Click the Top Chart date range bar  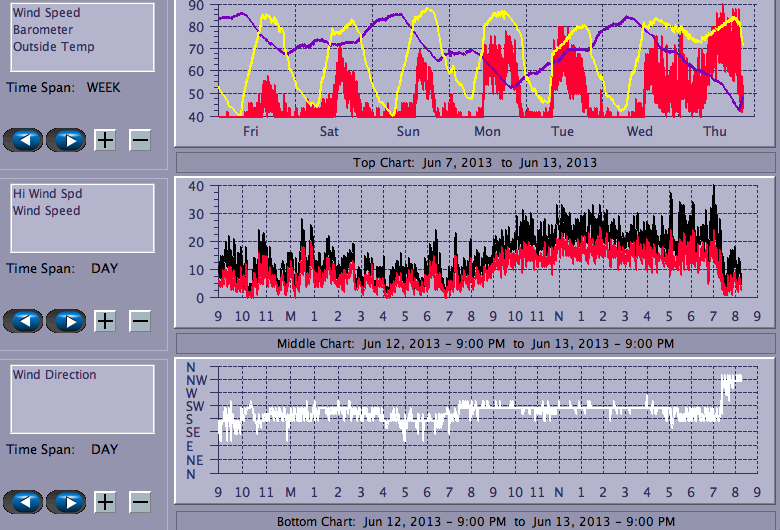click(475, 162)
